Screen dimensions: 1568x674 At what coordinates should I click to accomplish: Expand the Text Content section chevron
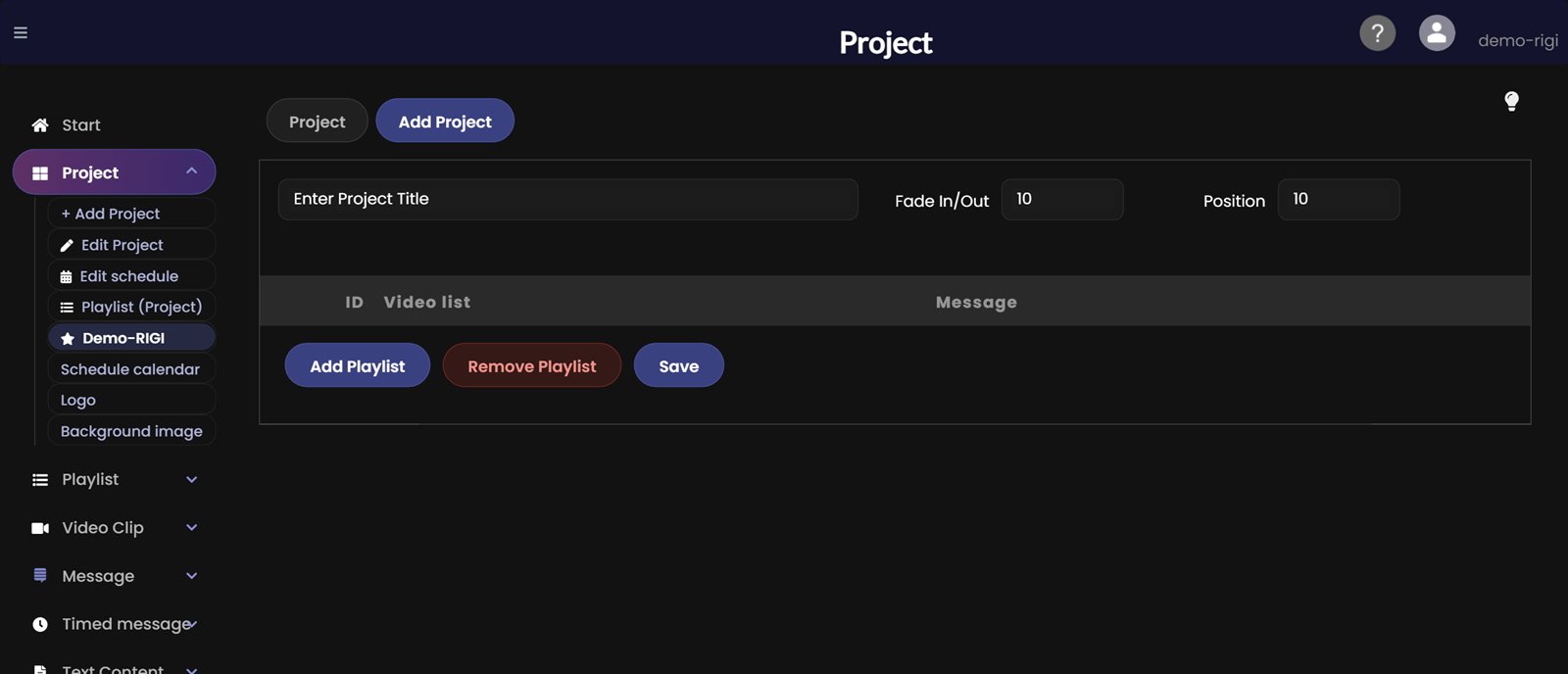(x=192, y=670)
